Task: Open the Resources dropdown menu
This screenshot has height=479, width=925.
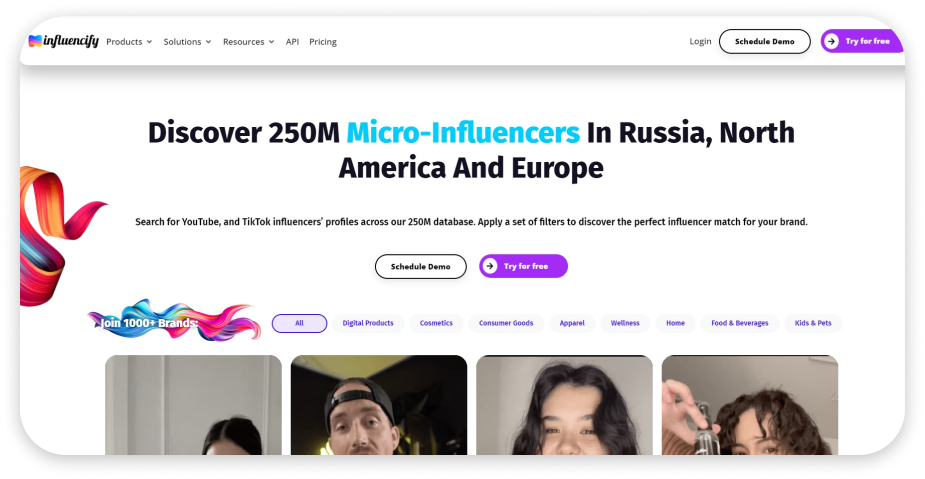Action: [248, 42]
